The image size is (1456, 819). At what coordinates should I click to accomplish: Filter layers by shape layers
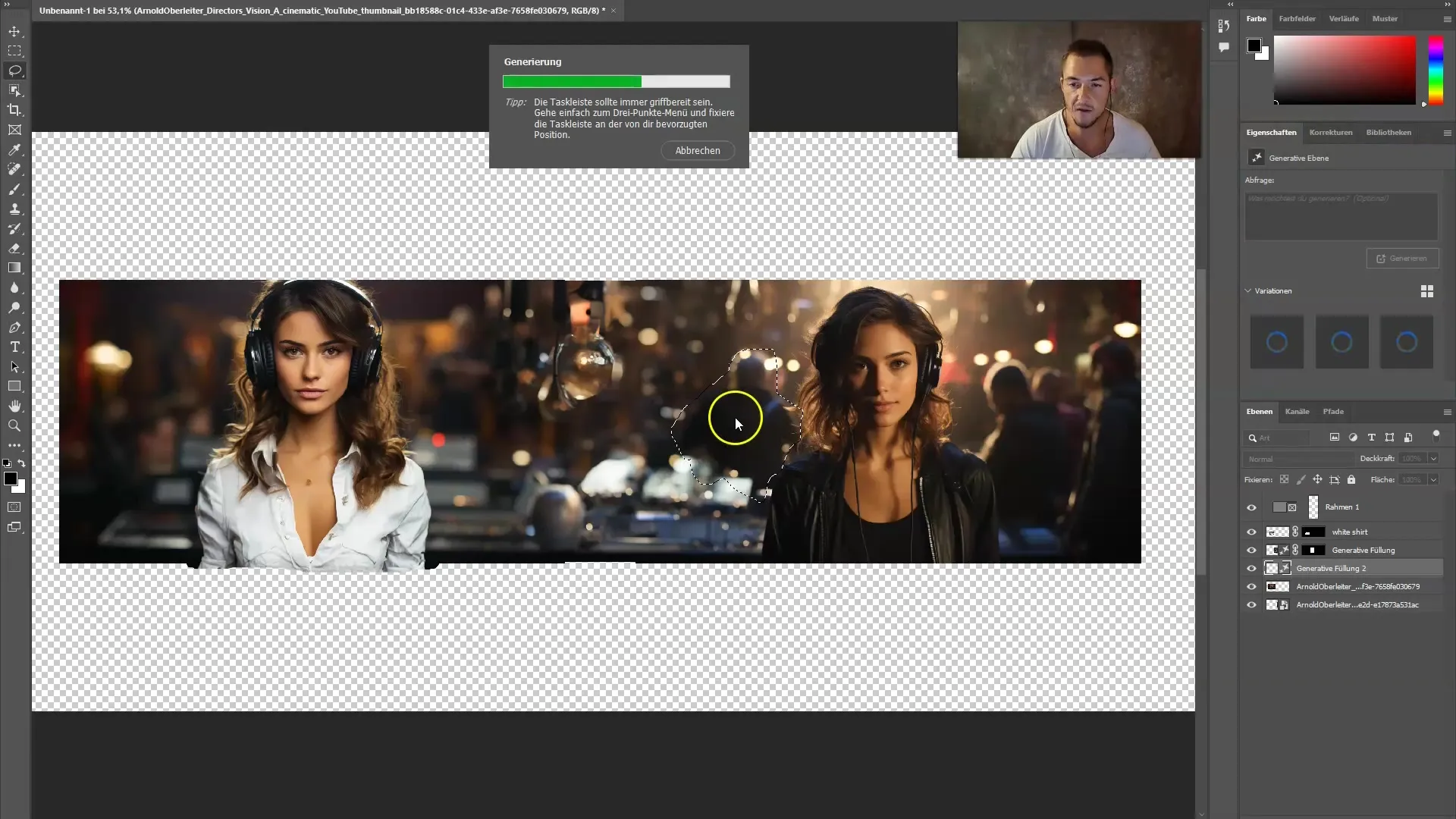(1389, 438)
